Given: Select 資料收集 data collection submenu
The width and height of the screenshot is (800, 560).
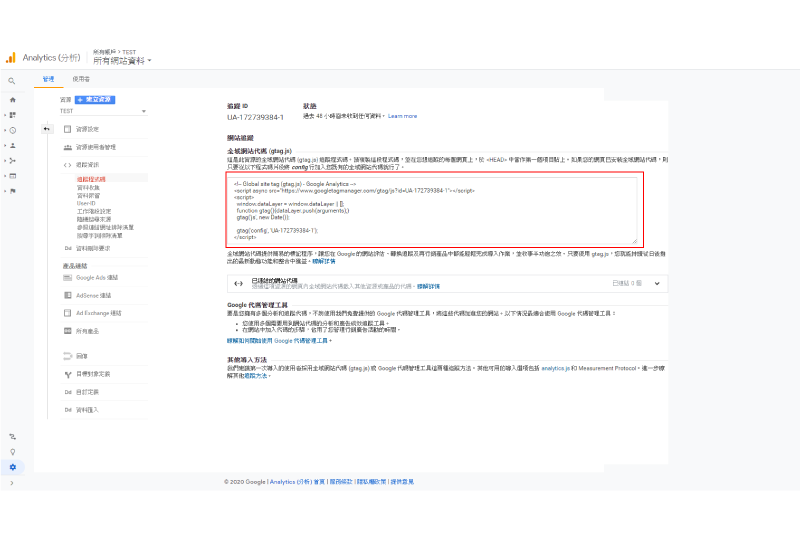Looking at the screenshot, I should point(88,188).
